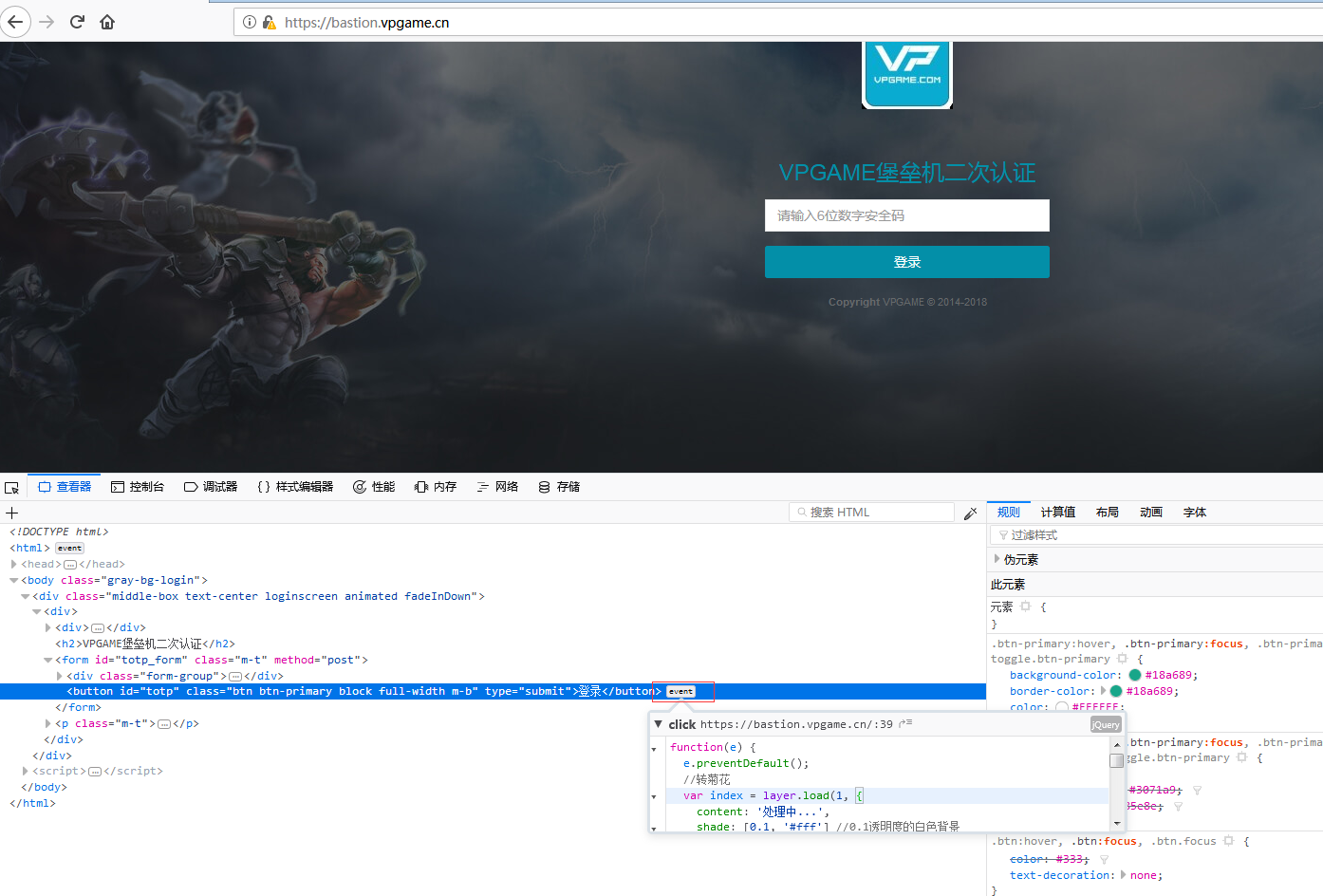This screenshot has width=1323, height=896.
Task: Reload the current page
Action: (77, 22)
